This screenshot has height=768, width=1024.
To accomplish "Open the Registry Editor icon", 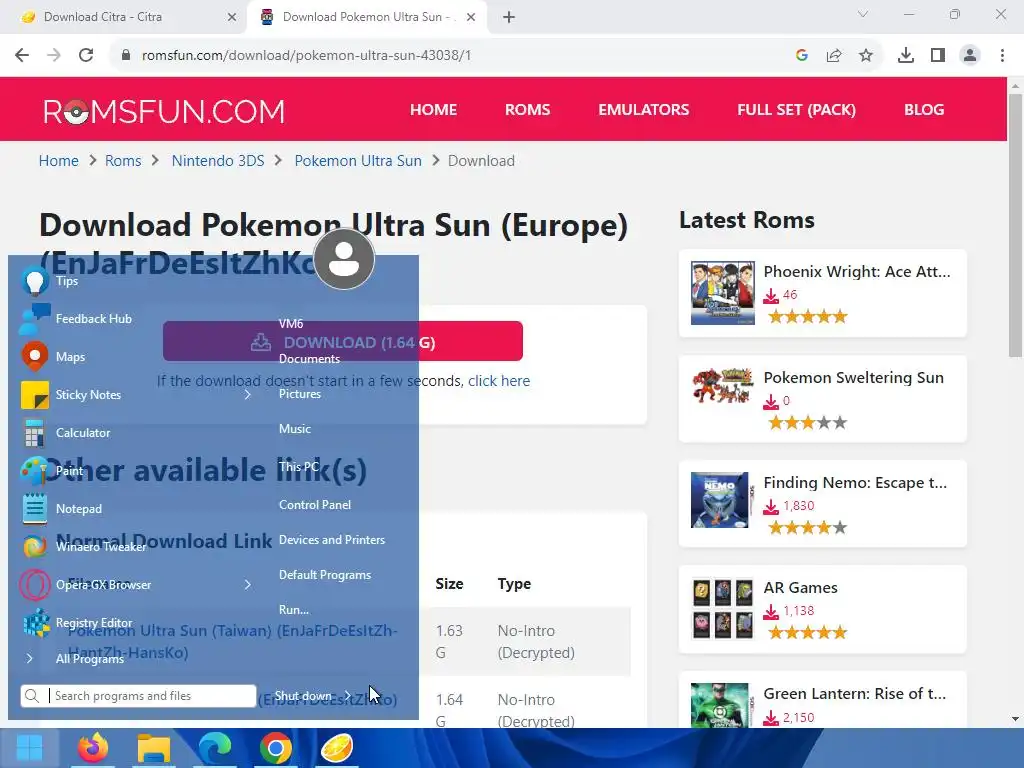I will (x=36, y=622).
